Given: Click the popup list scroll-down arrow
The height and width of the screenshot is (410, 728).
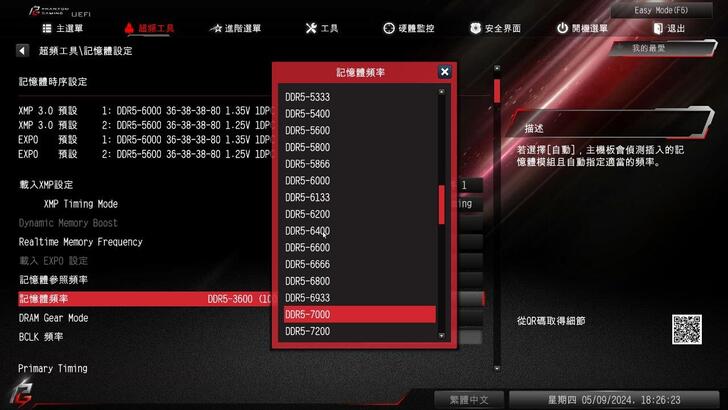Looking at the screenshot, I should (x=442, y=336).
